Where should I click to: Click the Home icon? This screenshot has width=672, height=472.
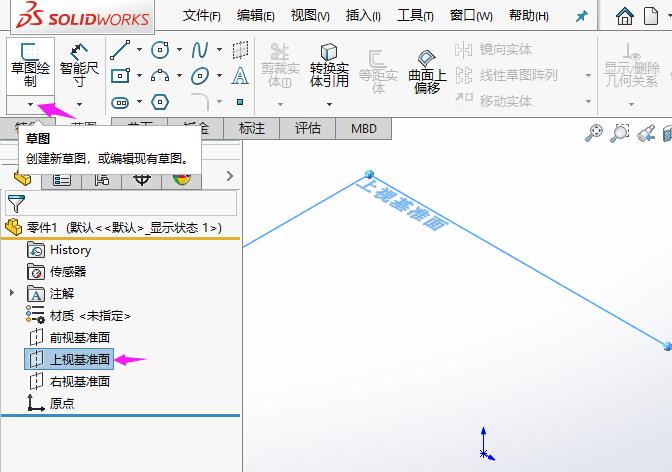click(624, 17)
